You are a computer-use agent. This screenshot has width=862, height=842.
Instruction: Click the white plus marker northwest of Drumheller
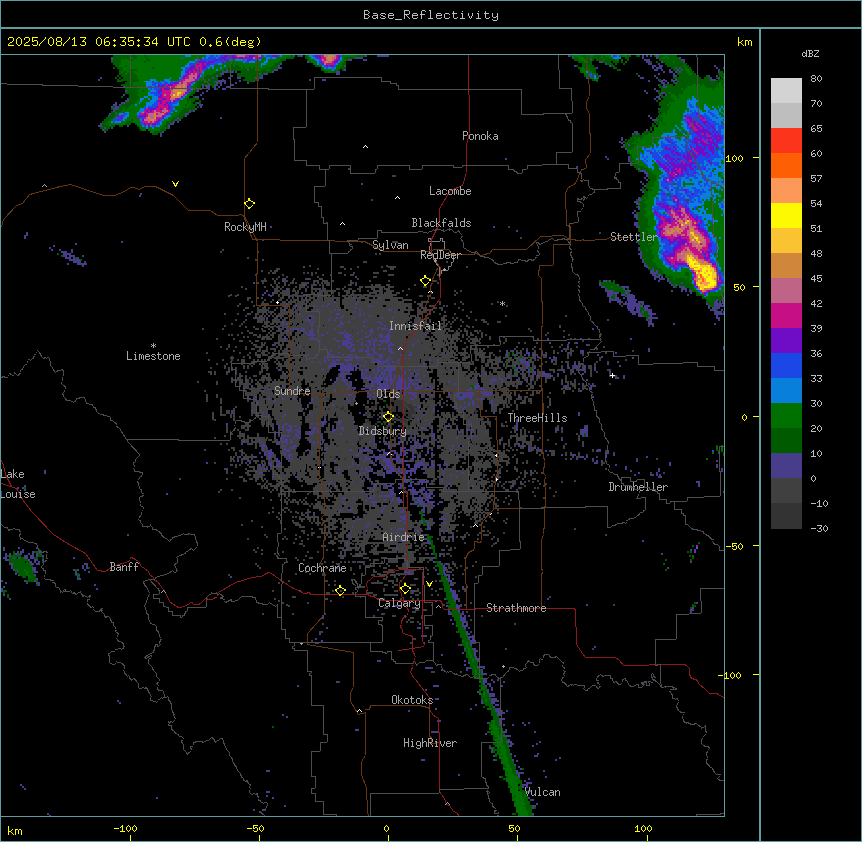612,375
